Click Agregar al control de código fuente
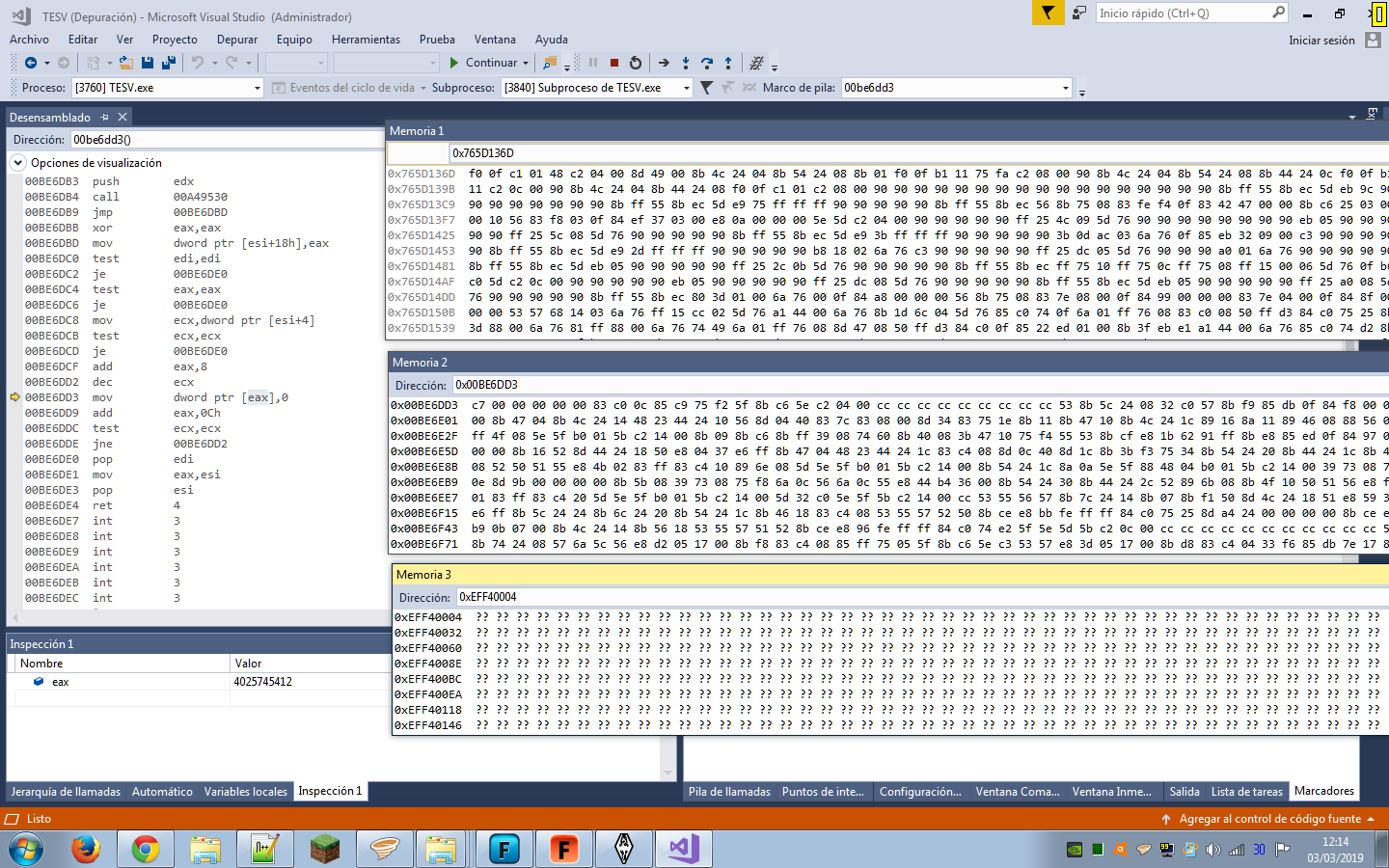This screenshot has height=868, width=1389. pyautogui.click(x=1270, y=819)
